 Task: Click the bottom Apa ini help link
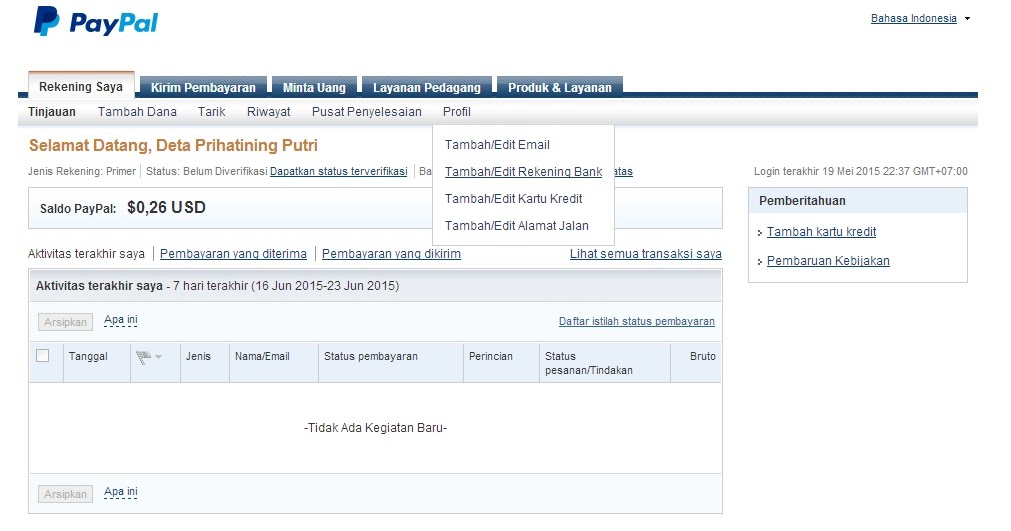pyautogui.click(x=121, y=492)
